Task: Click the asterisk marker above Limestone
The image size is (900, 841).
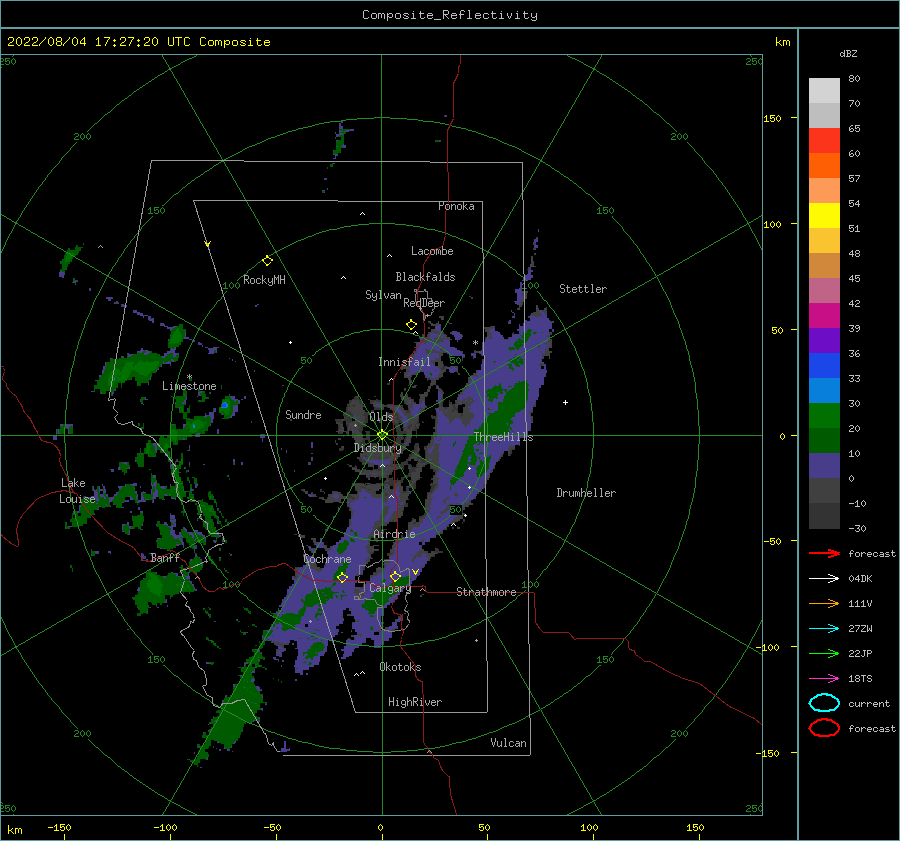Action: [189, 377]
